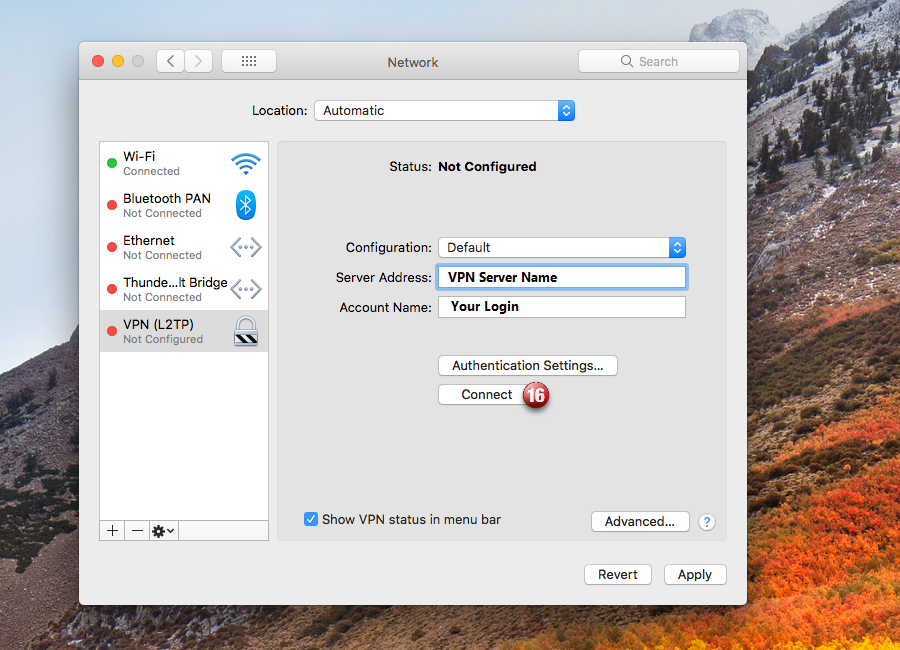Select the Wi-Fi service in the list

pyautogui.click(x=184, y=163)
